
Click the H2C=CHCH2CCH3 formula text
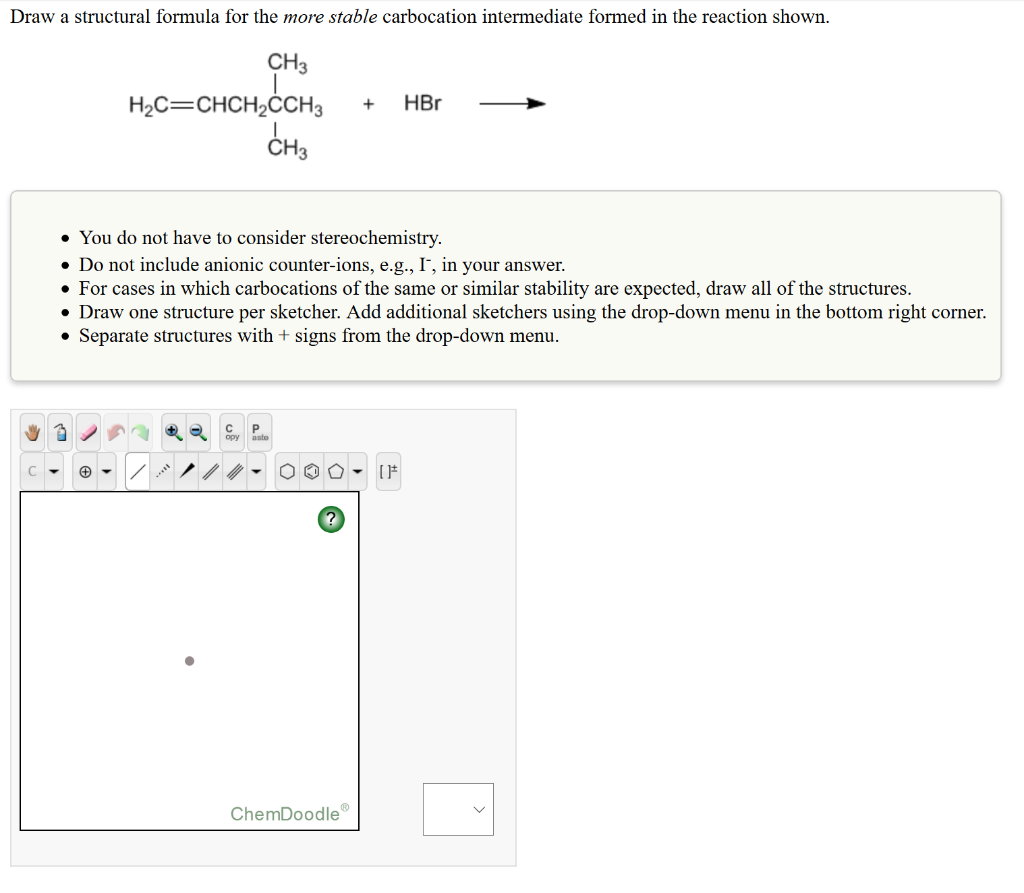225,105
